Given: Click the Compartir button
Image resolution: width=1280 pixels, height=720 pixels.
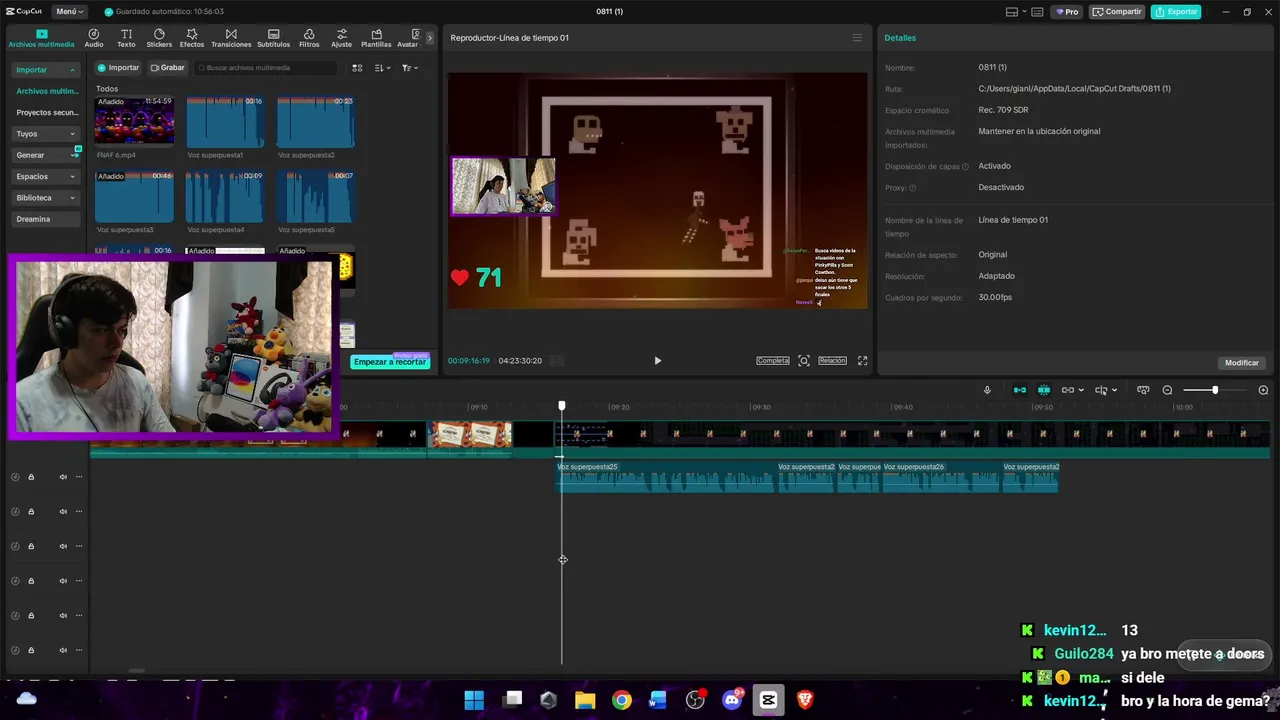Looking at the screenshot, I should [1117, 12].
